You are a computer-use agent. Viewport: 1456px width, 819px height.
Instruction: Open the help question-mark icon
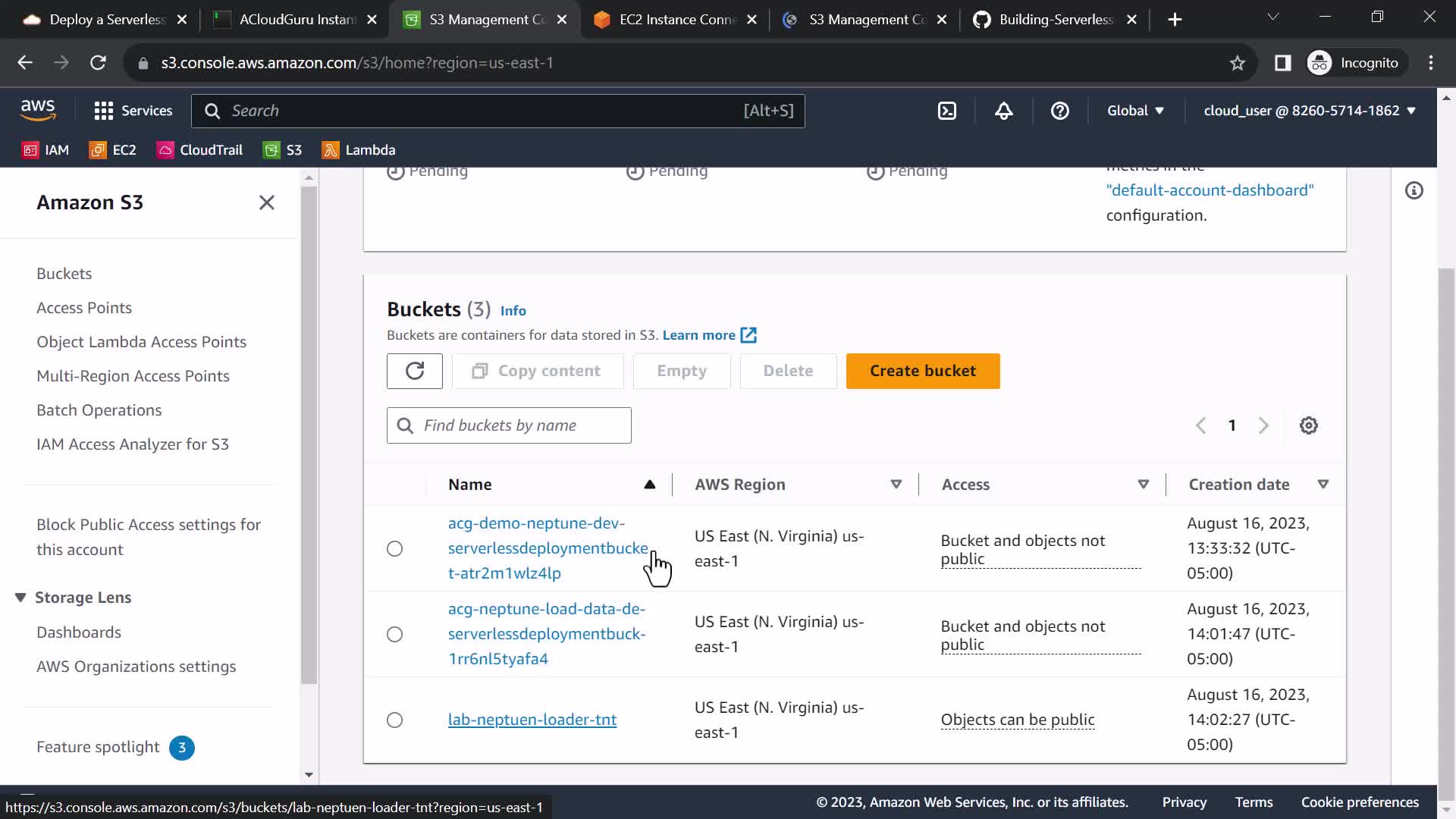pos(1059,111)
